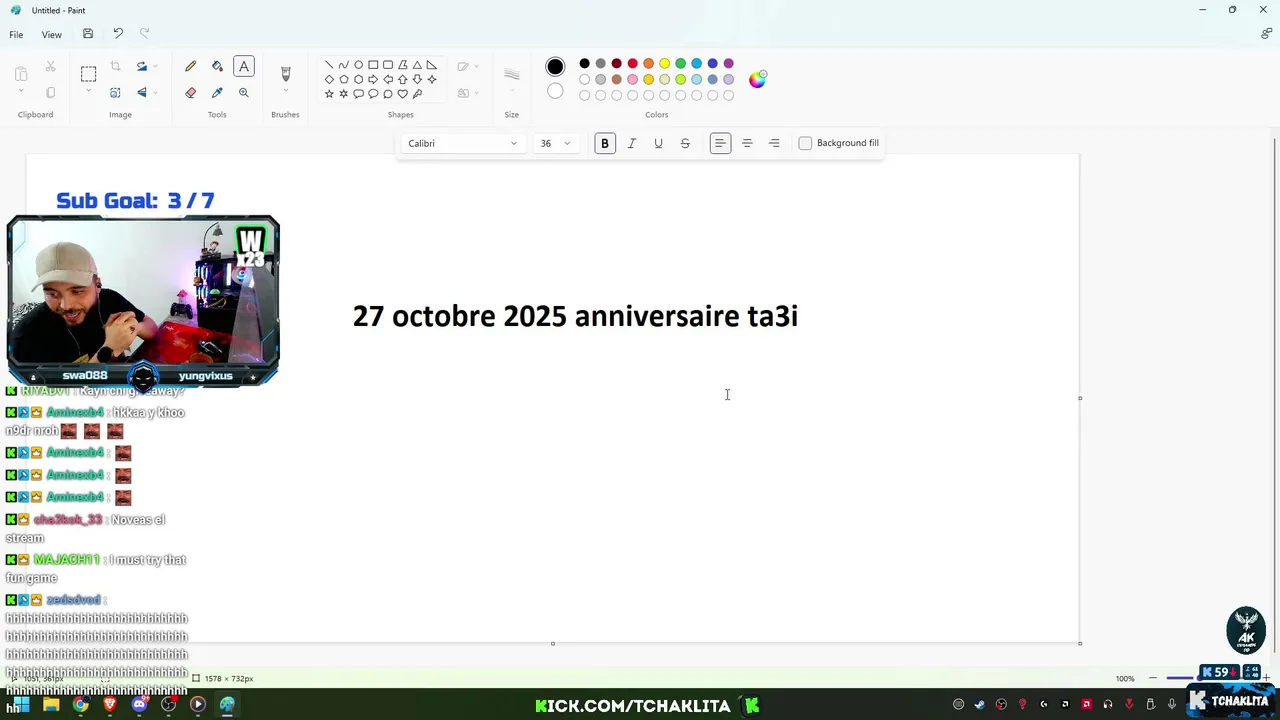Open Discord from taskbar
This screenshot has height=720, width=1280.
[139, 705]
